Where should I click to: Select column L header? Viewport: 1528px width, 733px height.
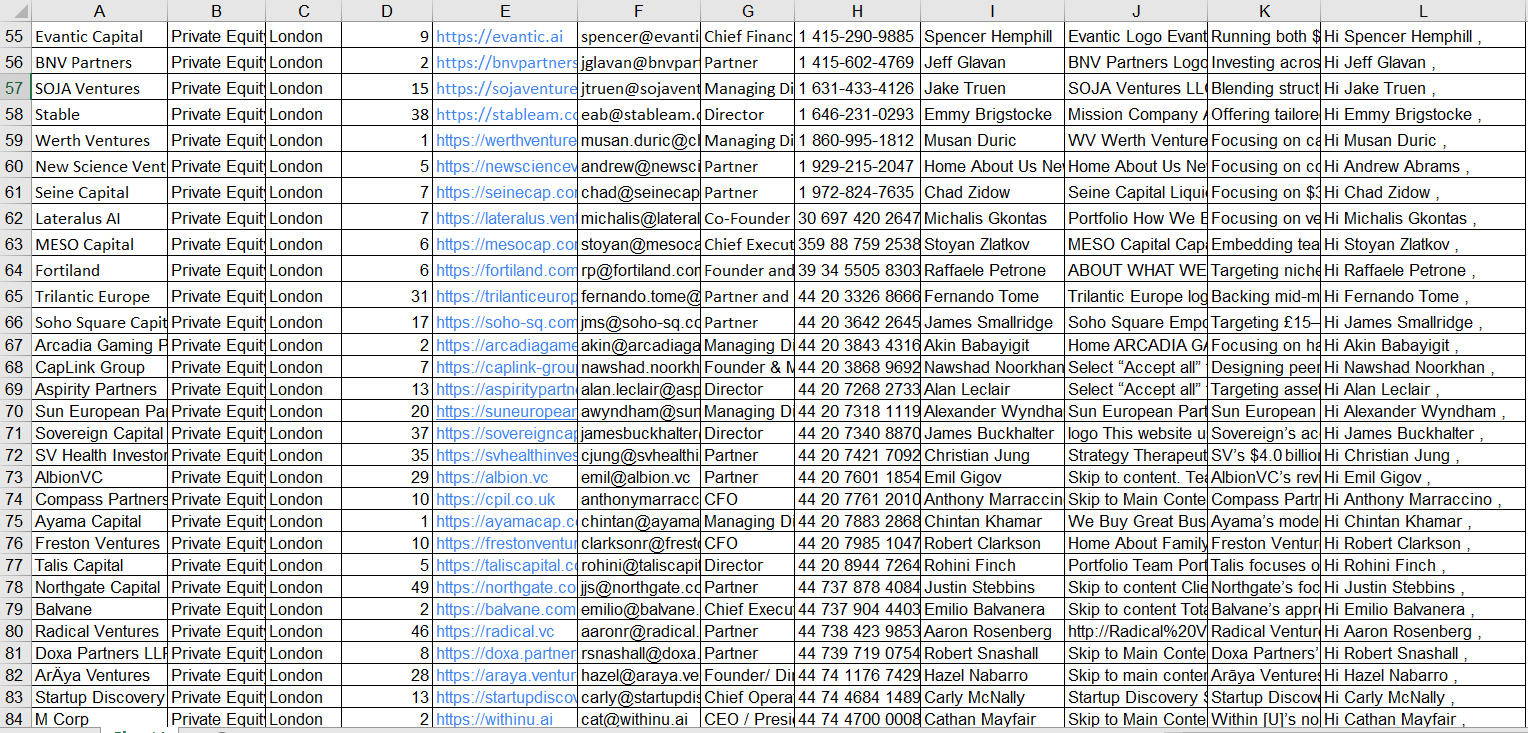pyautogui.click(x=1422, y=11)
